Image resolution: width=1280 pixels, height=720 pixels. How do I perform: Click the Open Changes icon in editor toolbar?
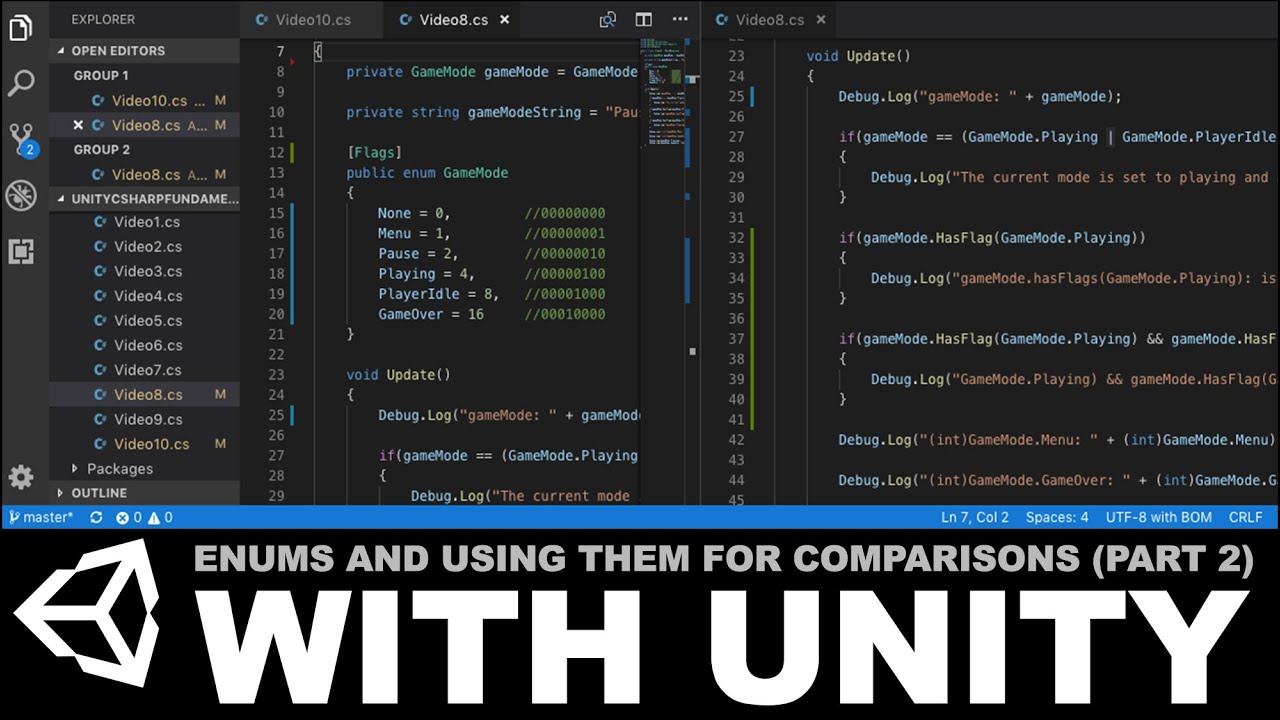click(x=608, y=19)
